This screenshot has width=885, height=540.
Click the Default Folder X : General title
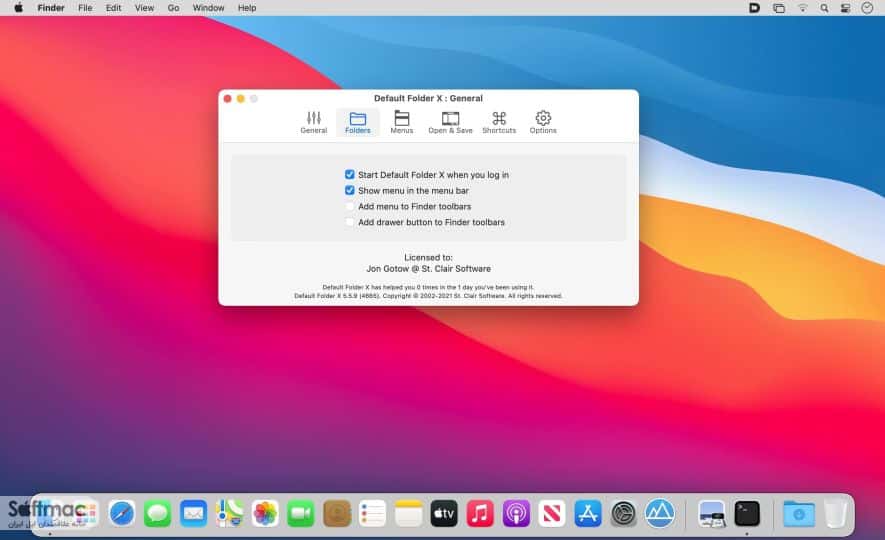point(428,98)
